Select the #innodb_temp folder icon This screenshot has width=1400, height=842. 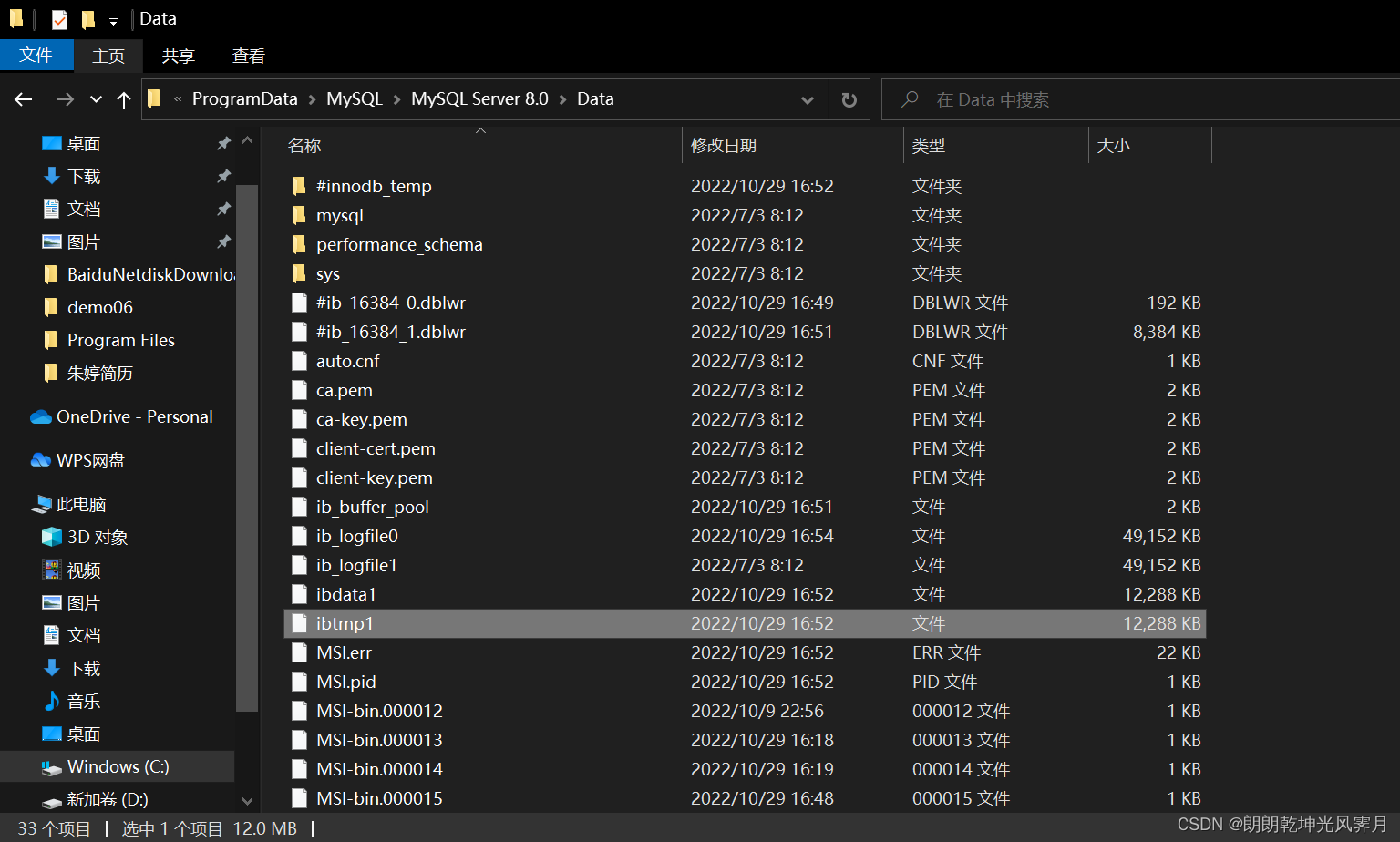pyautogui.click(x=299, y=186)
